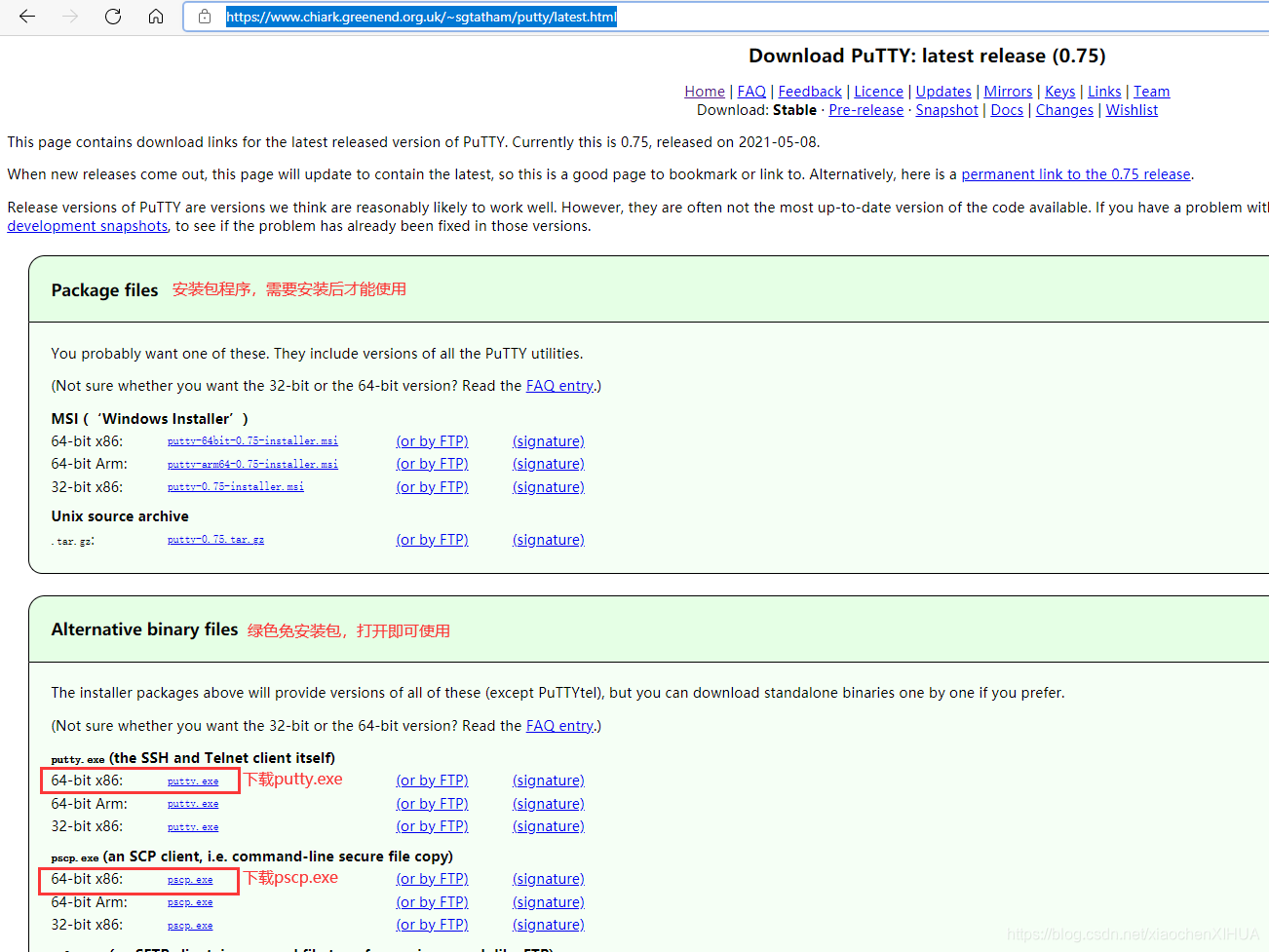1269x952 pixels.
Task: Download 32-bit x86 pscp.exe
Action: click(190, 926)
